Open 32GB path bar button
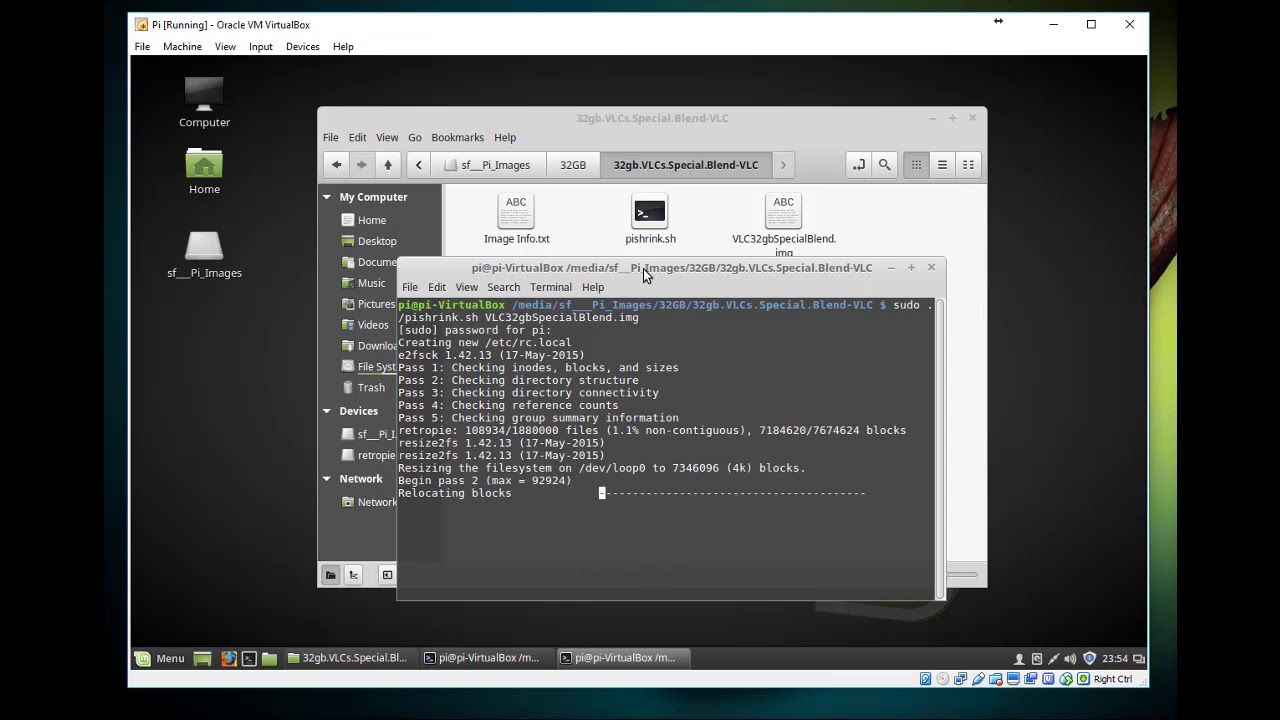 [573, 165]
